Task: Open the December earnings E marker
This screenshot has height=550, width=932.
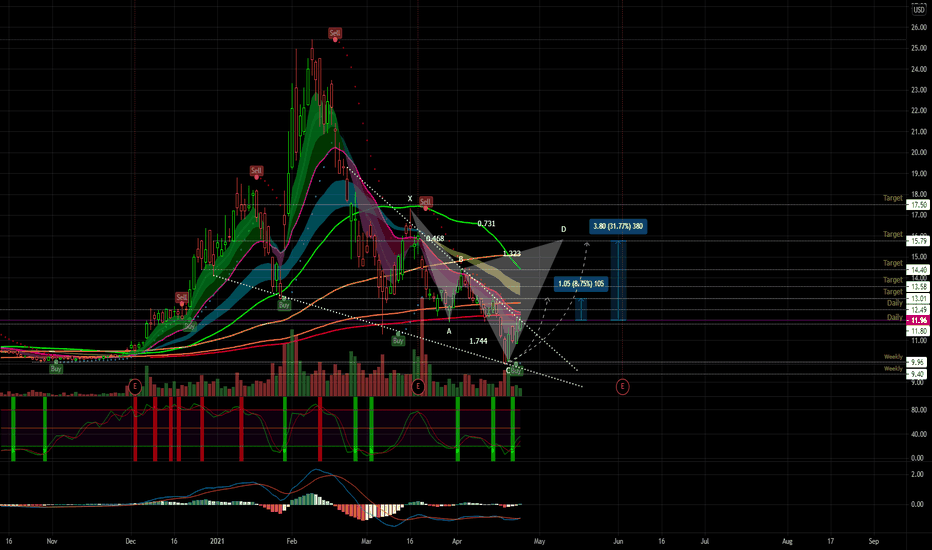Action: click(135, 386)
